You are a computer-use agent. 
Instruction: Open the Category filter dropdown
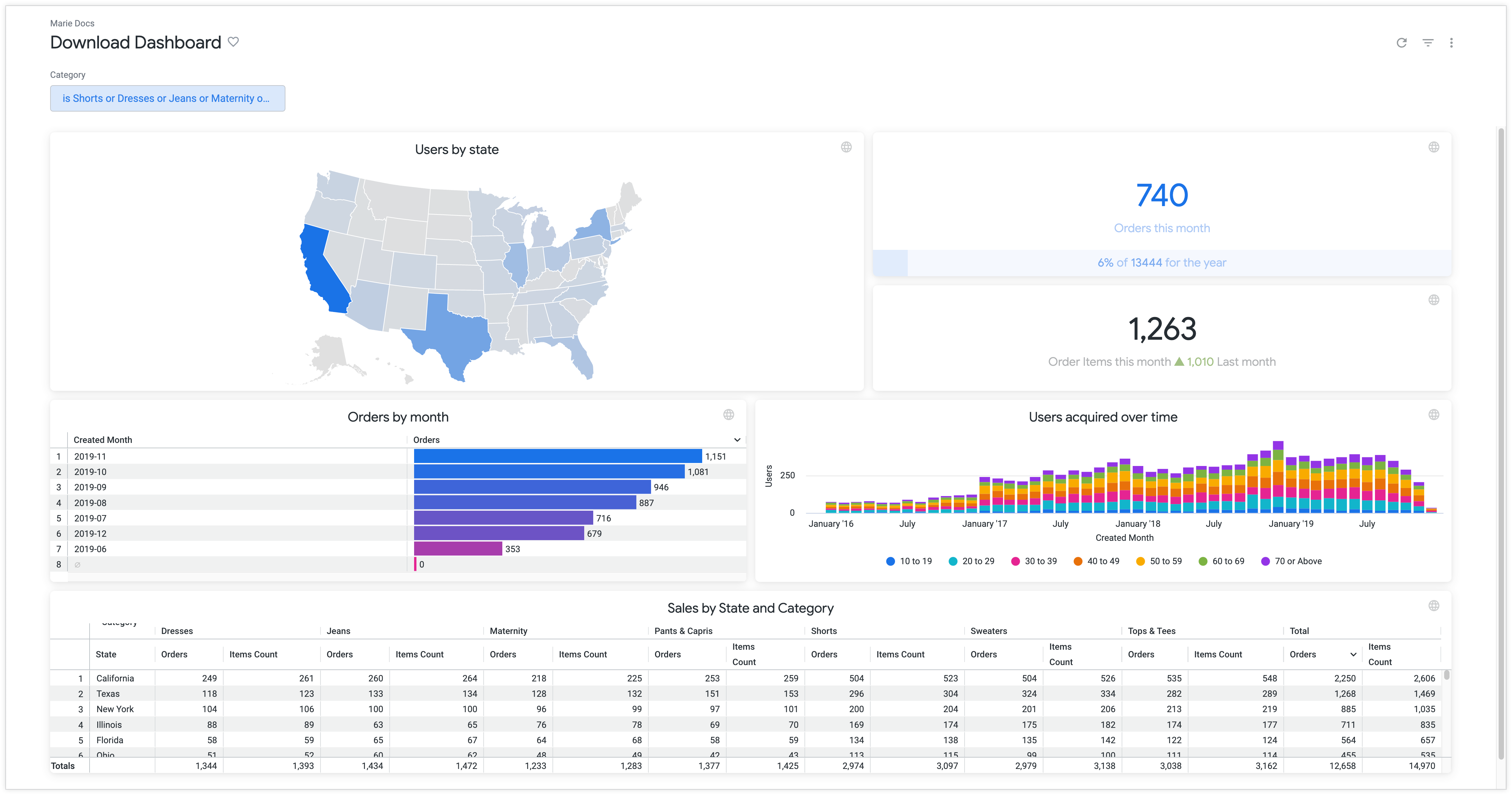pyautogui.click(x=167, y=99)
